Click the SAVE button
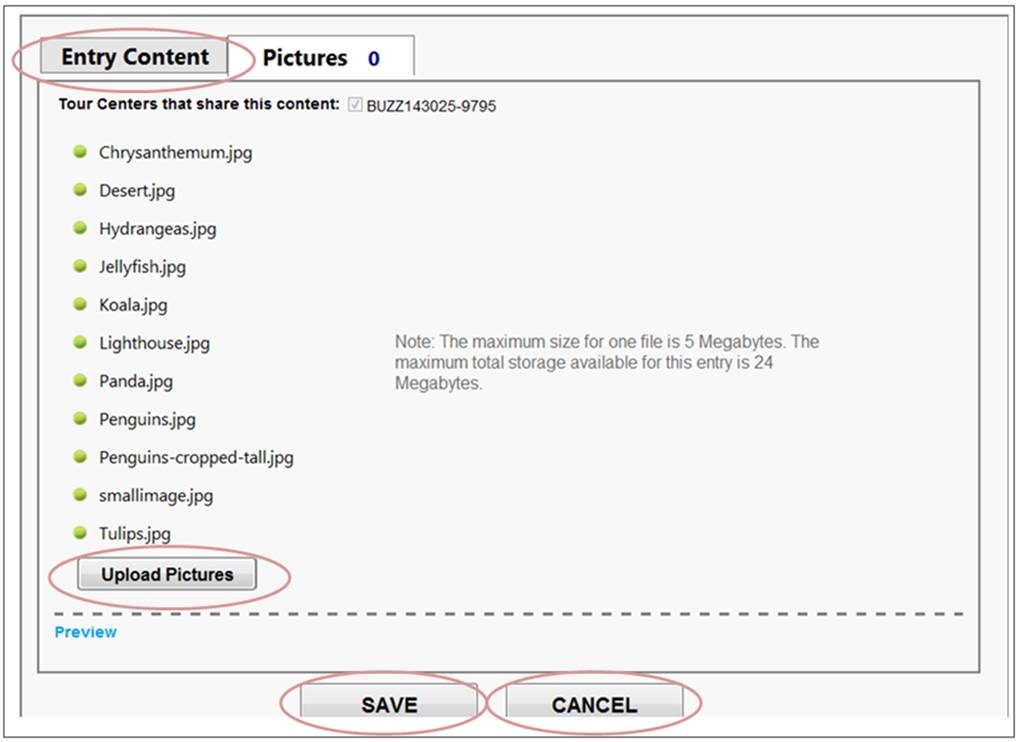The width and height of the screenshot is (1019, 742). point(389,704)
